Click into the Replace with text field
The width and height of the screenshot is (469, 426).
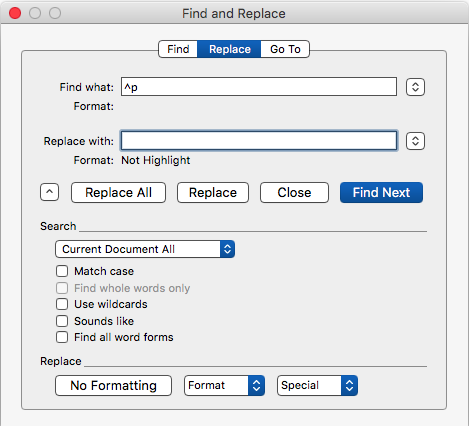[259, 141]
